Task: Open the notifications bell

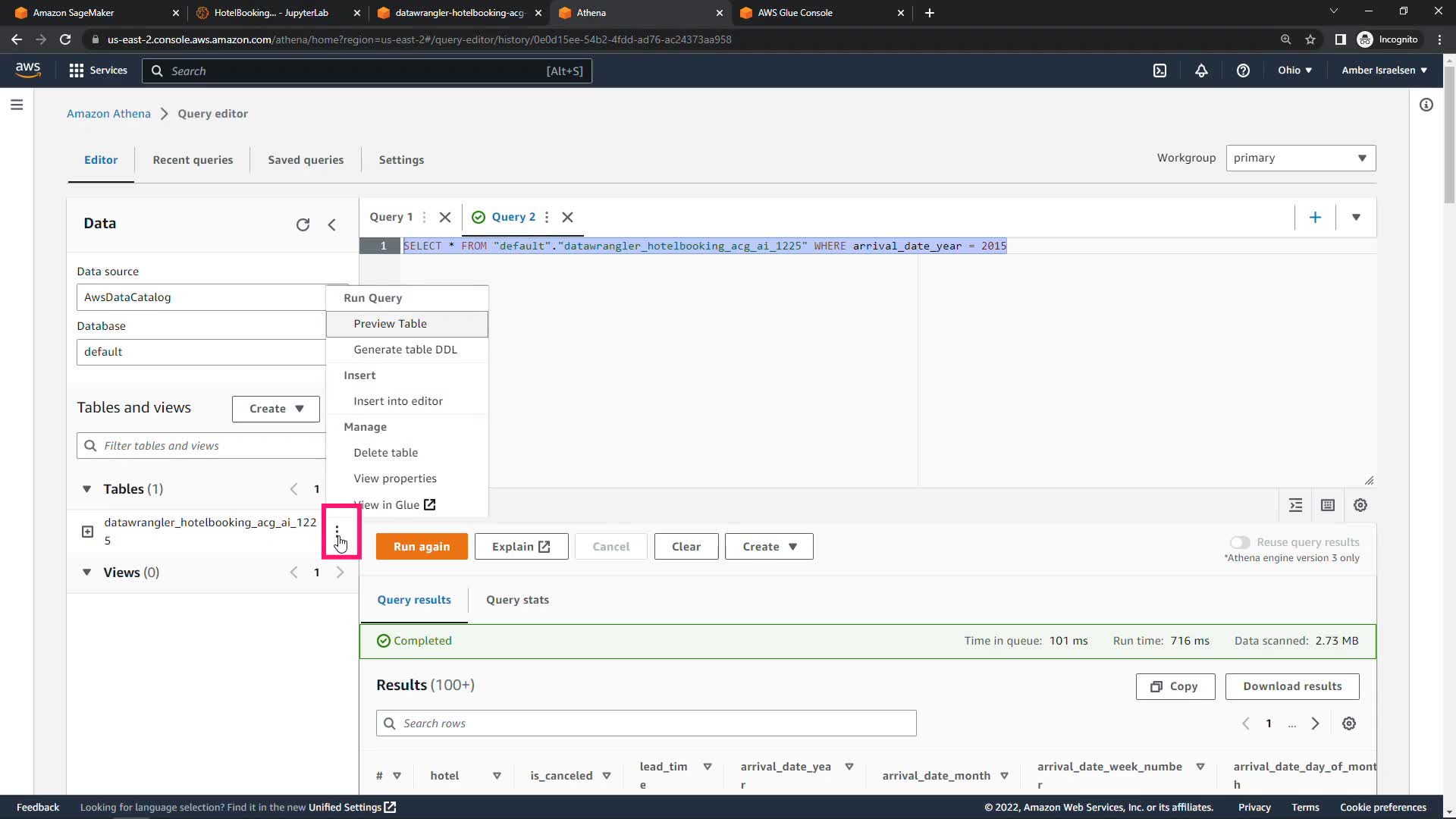Action: coord(1201,71)
